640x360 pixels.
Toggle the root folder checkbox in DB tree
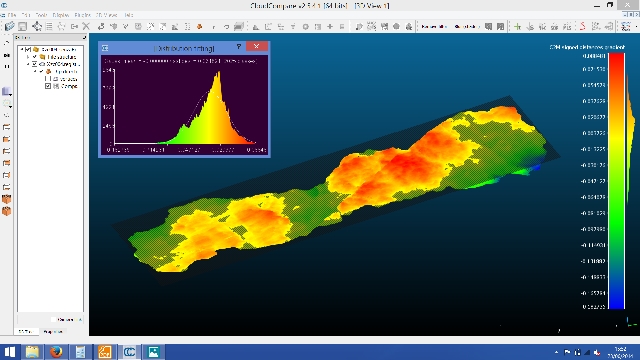click(28, 49)
